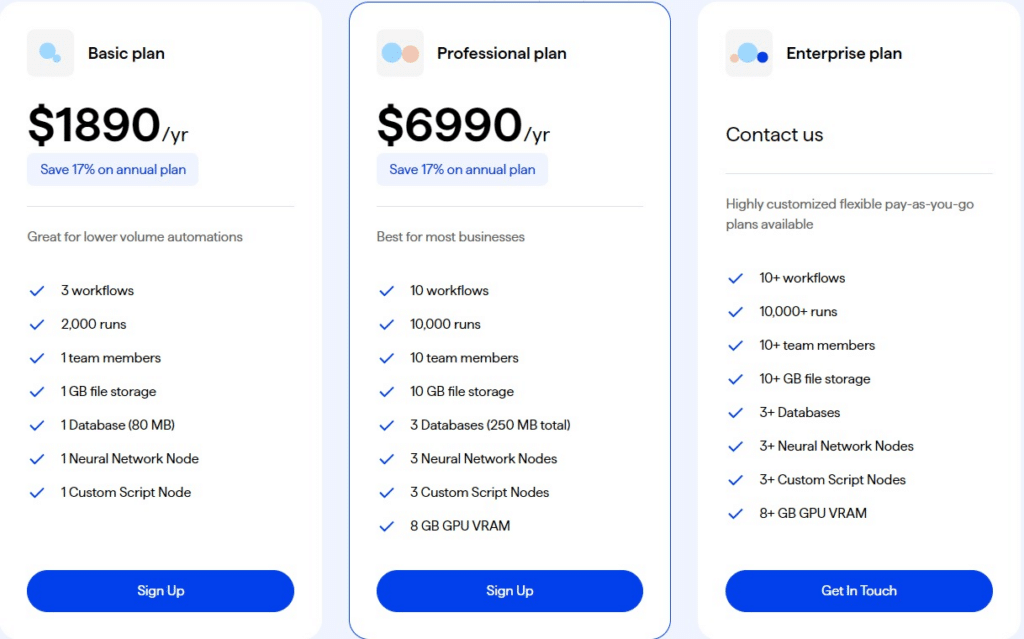Click the "Professional plan" title
This screenshot has width=1024, height=639.
[501, 53]
